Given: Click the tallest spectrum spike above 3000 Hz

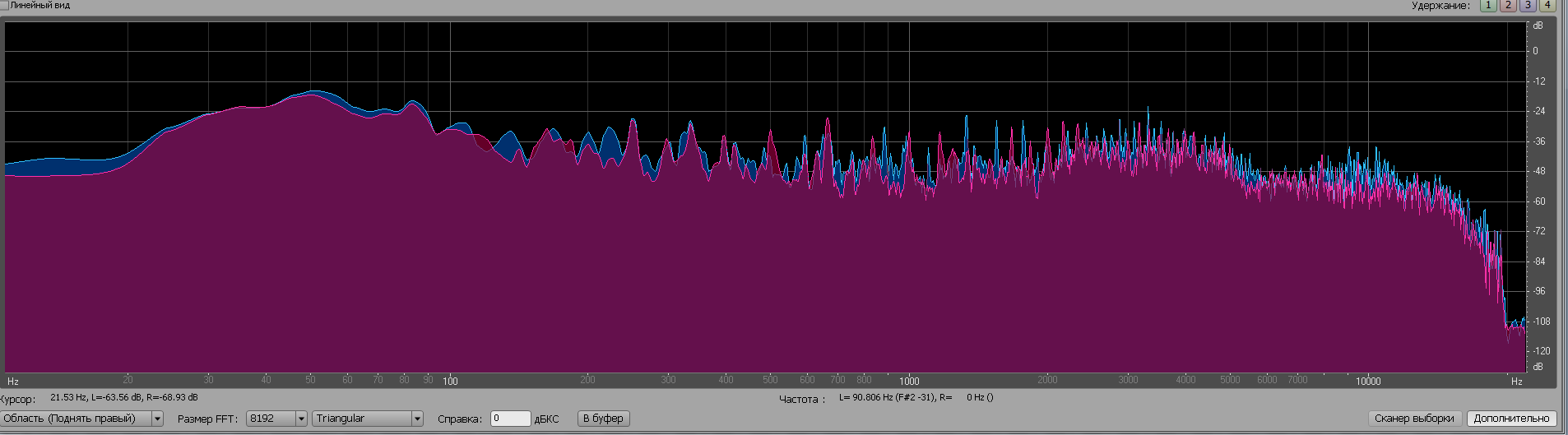Looking at the screenshot, I should pos(1148,109).
